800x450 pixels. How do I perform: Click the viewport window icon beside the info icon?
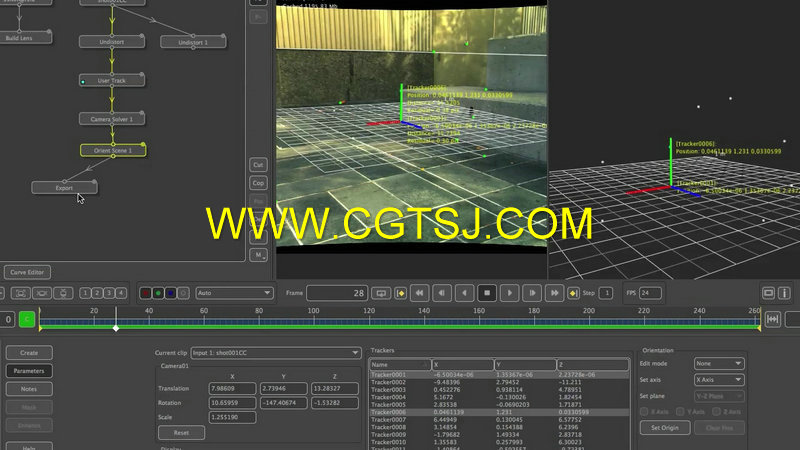click(x=768, y=293)
